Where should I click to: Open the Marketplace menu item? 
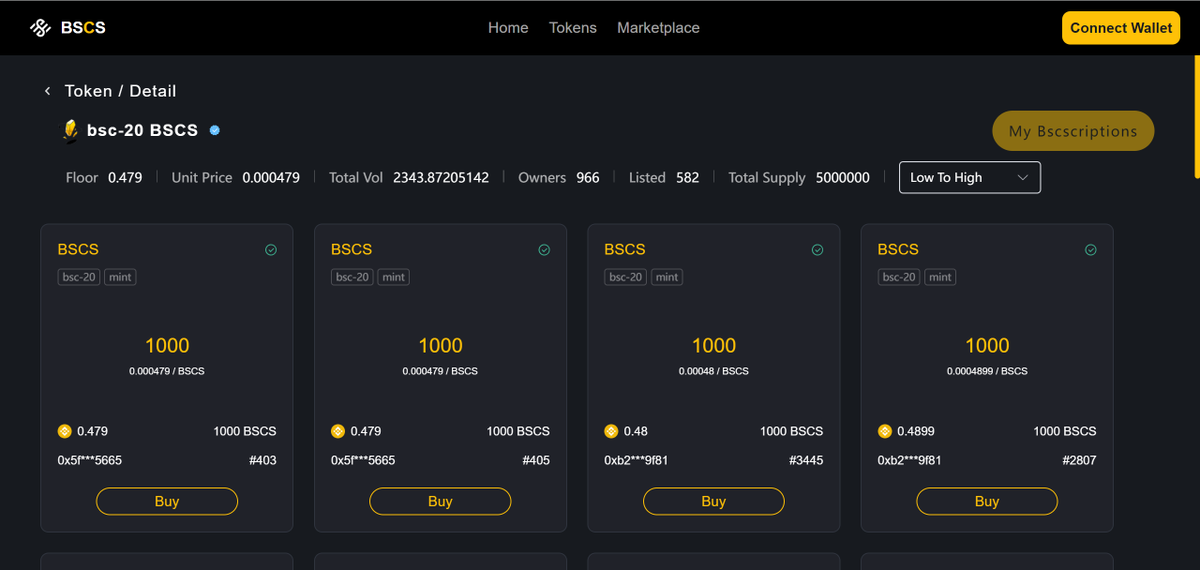pyautogui.click(x=658, y=28)
